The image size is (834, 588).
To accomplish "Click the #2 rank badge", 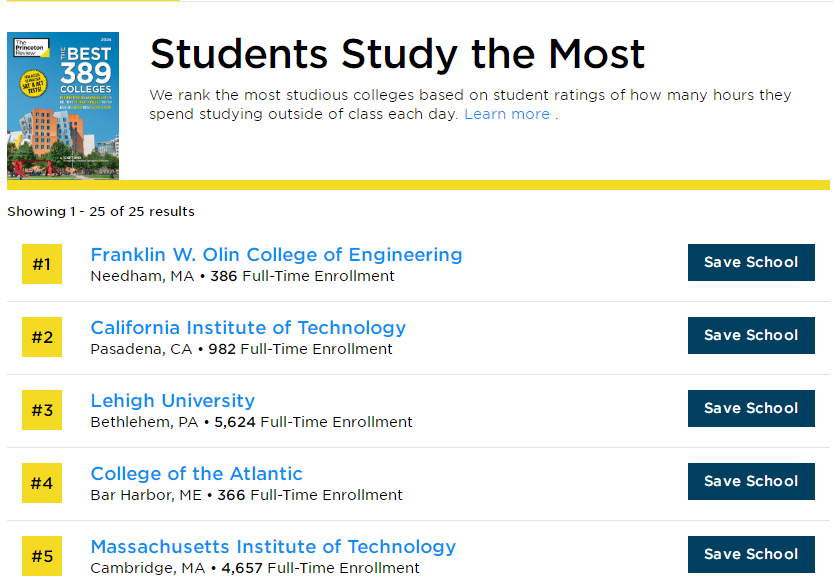I will (x=42, y=338).
